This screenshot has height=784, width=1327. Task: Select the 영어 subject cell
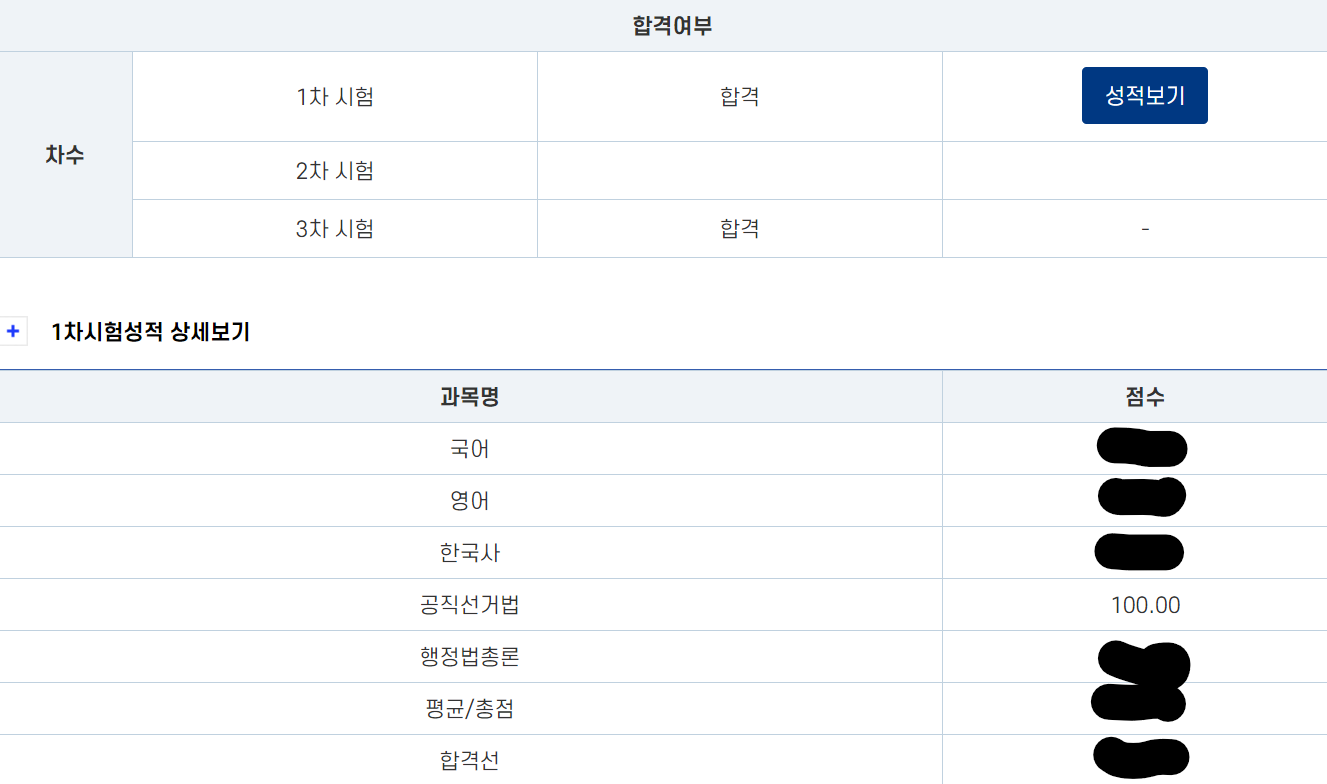[470, 501]
